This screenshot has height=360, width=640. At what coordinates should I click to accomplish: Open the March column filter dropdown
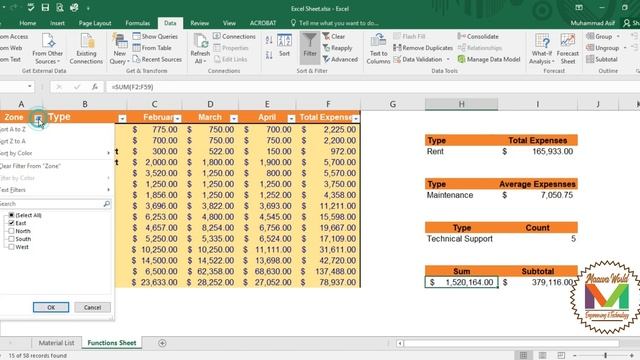point(234,118)
